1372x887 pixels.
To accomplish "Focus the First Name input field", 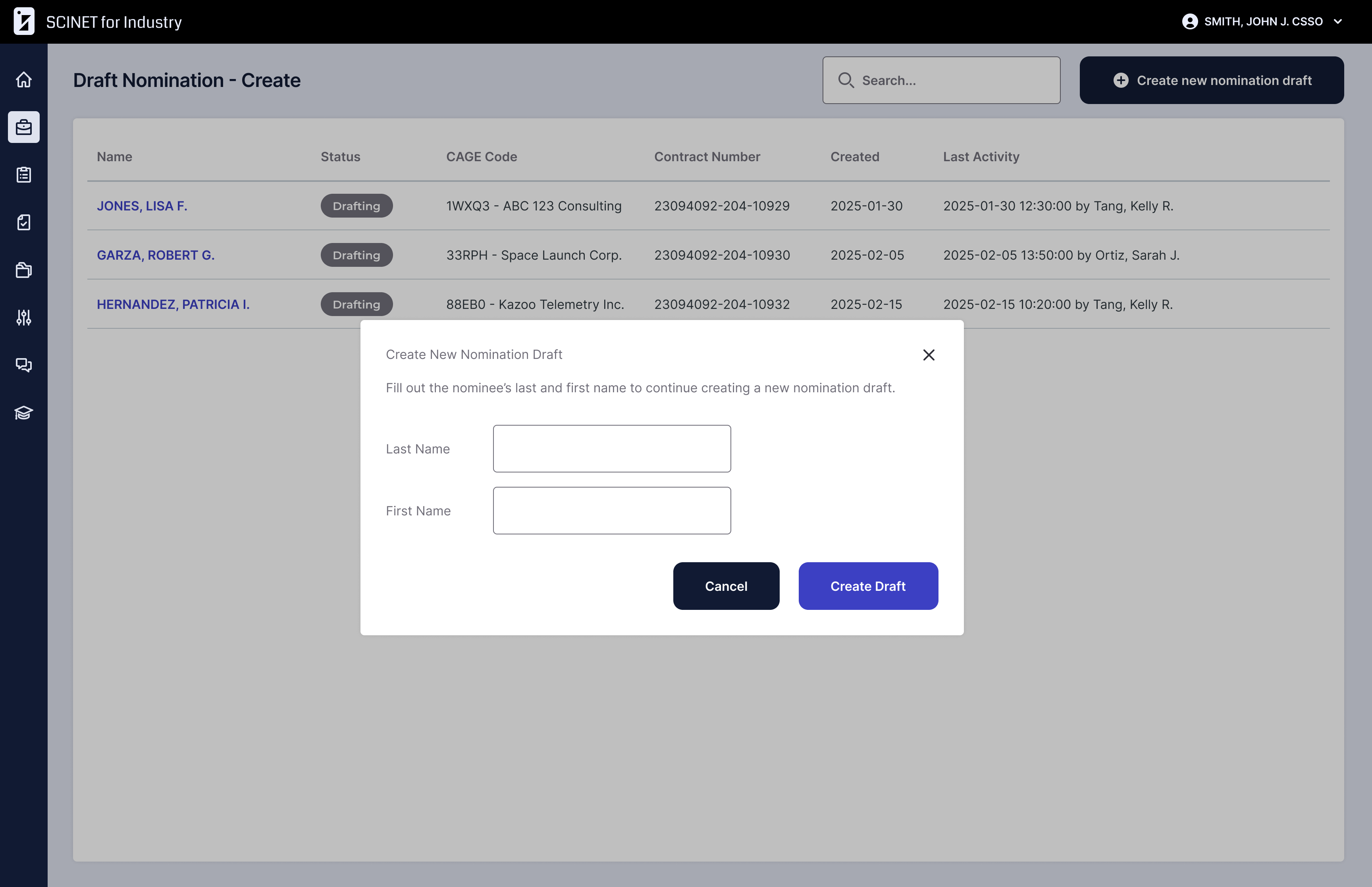I will pos(611,510).
